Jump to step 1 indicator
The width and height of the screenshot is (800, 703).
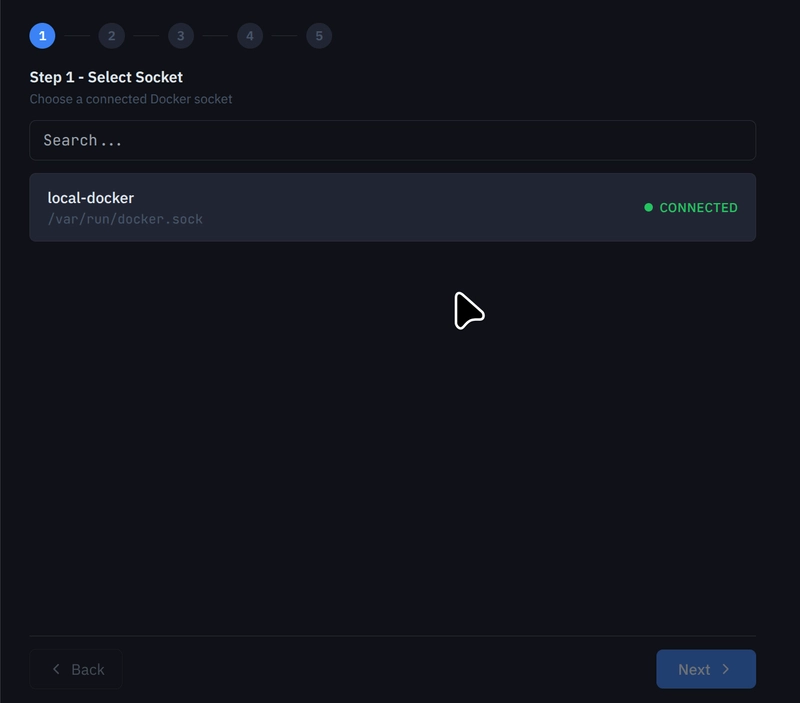pyautogui.click(x=42, y=36)
